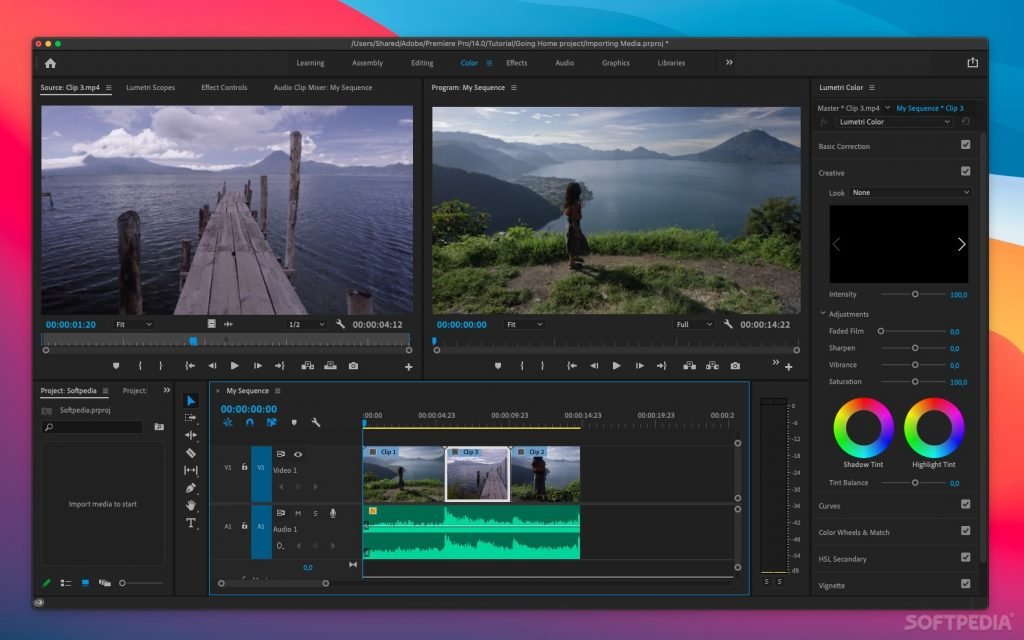
Task: Select the Razor tool
Action: pyautogui.click(x=191, y=453)
